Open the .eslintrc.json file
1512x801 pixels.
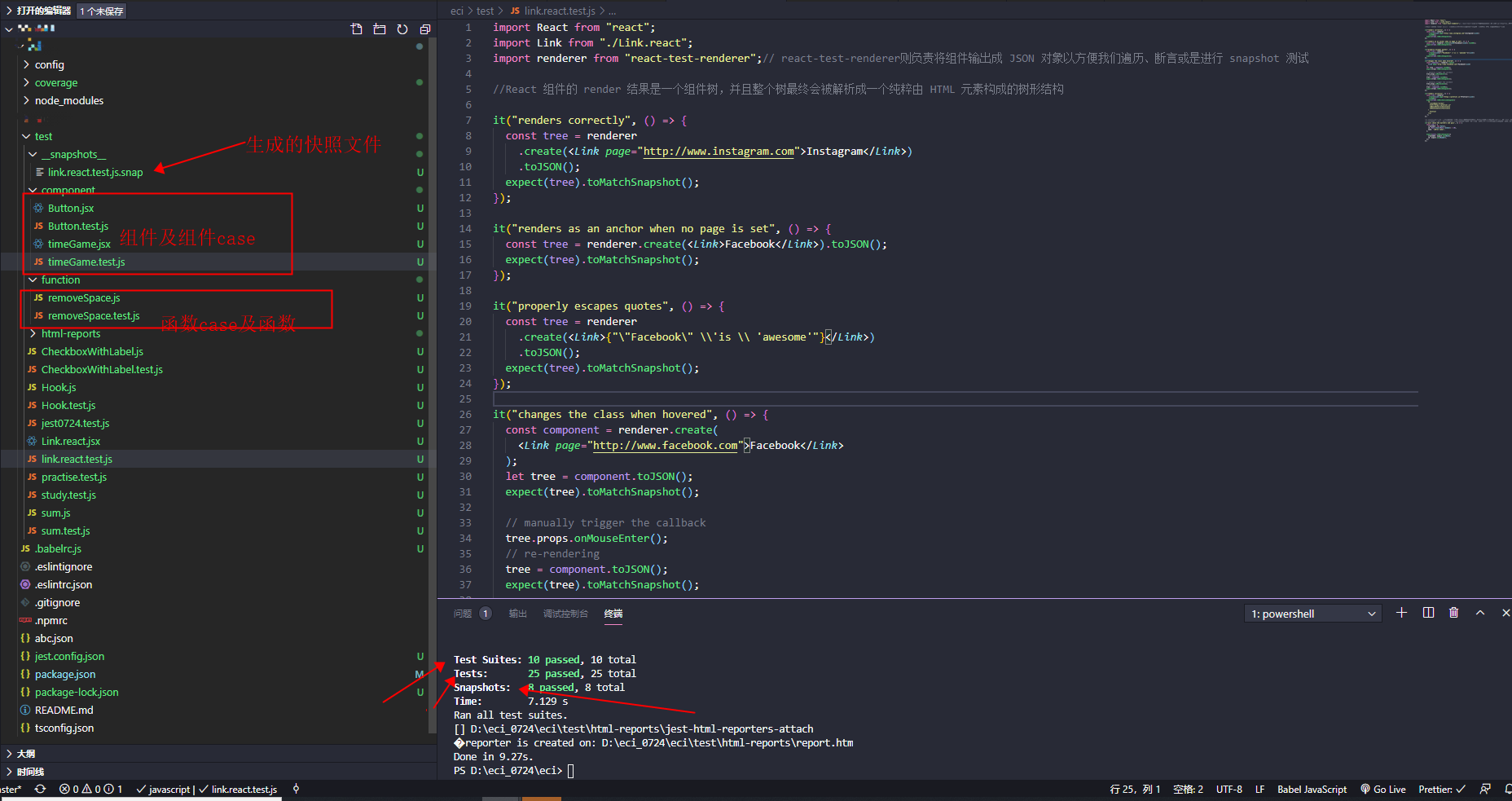pyautogui.click(x=64, y=584)
